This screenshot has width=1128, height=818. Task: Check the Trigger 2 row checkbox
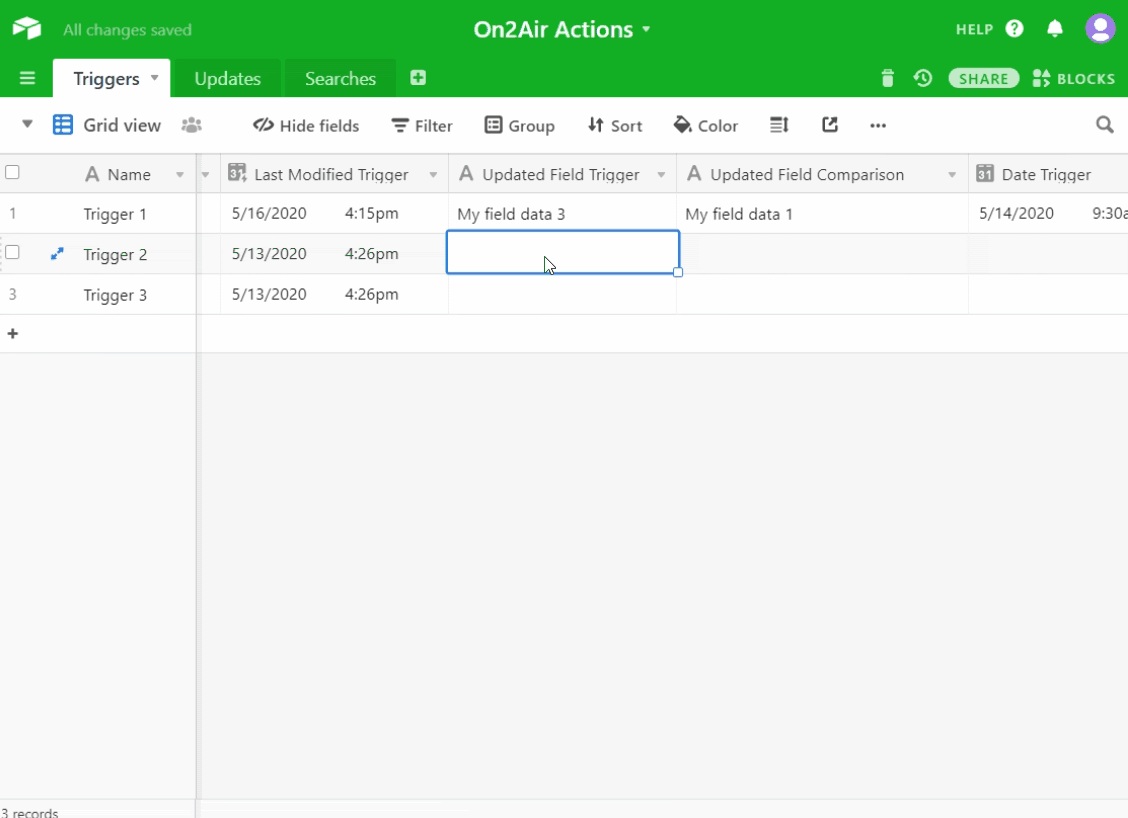(13, 253)
